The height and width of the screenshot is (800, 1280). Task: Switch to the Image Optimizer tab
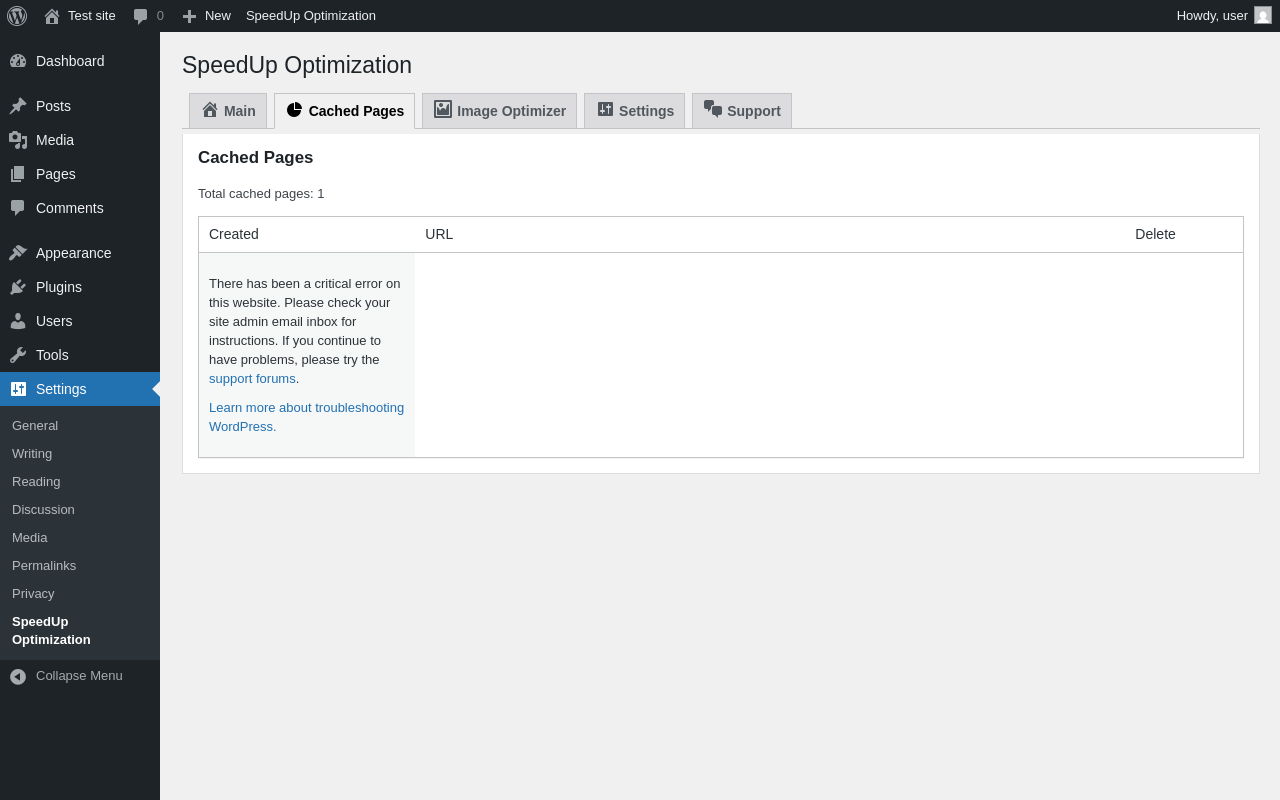(x=499, y=111)
